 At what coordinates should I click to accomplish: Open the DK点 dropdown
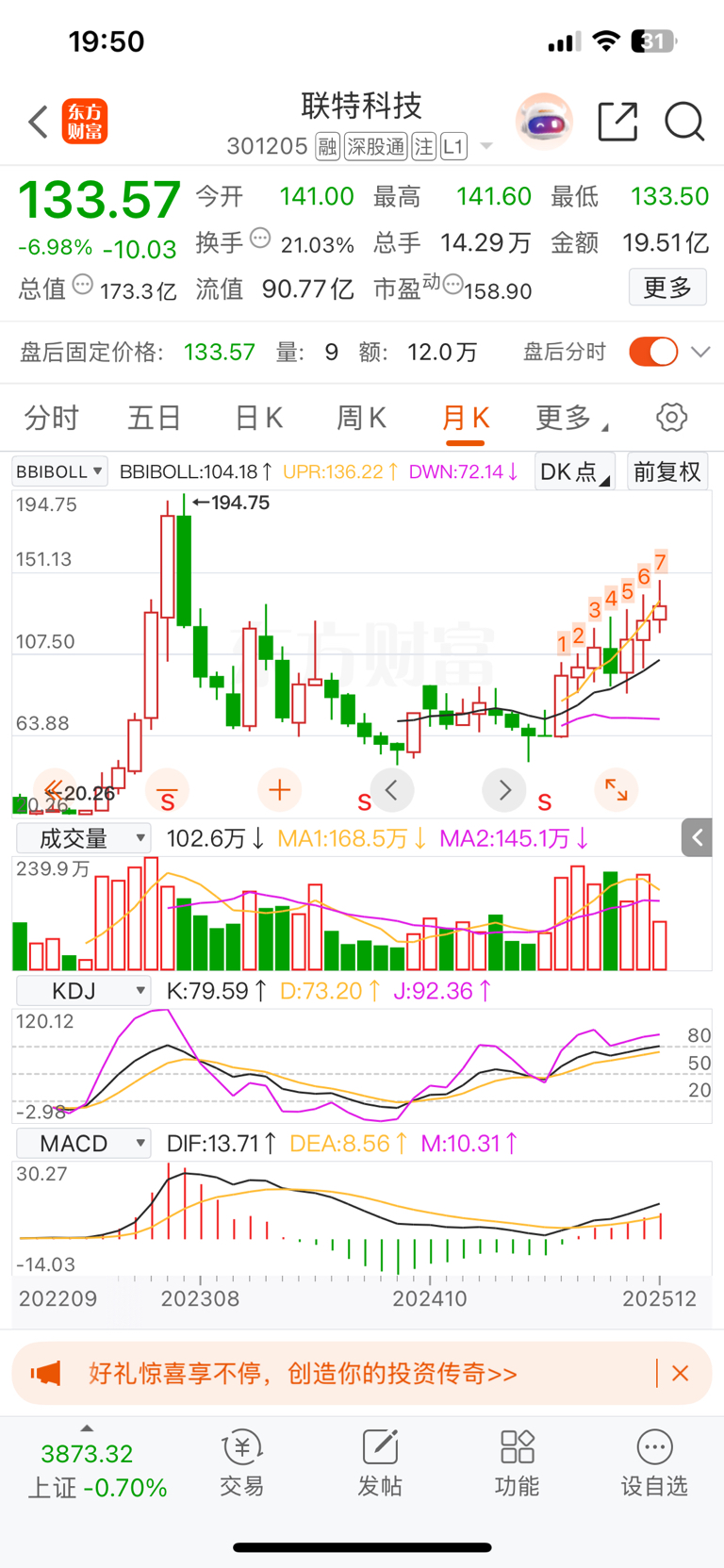[574, 470]
